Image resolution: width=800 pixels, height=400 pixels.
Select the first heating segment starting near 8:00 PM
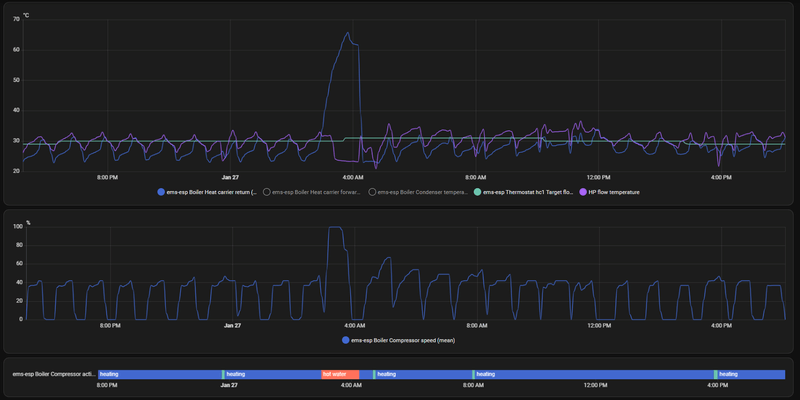pos(160,374)
